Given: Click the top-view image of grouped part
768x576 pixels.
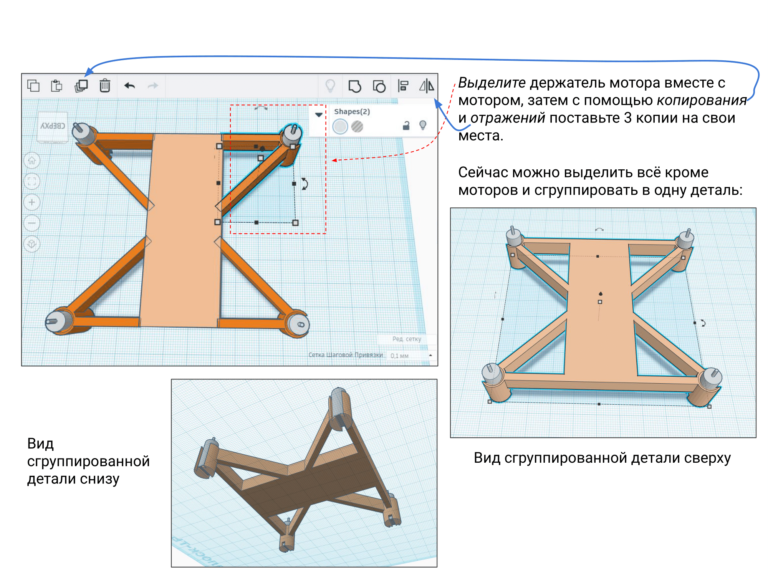Looking at the screenshot, I should point(603,322).
